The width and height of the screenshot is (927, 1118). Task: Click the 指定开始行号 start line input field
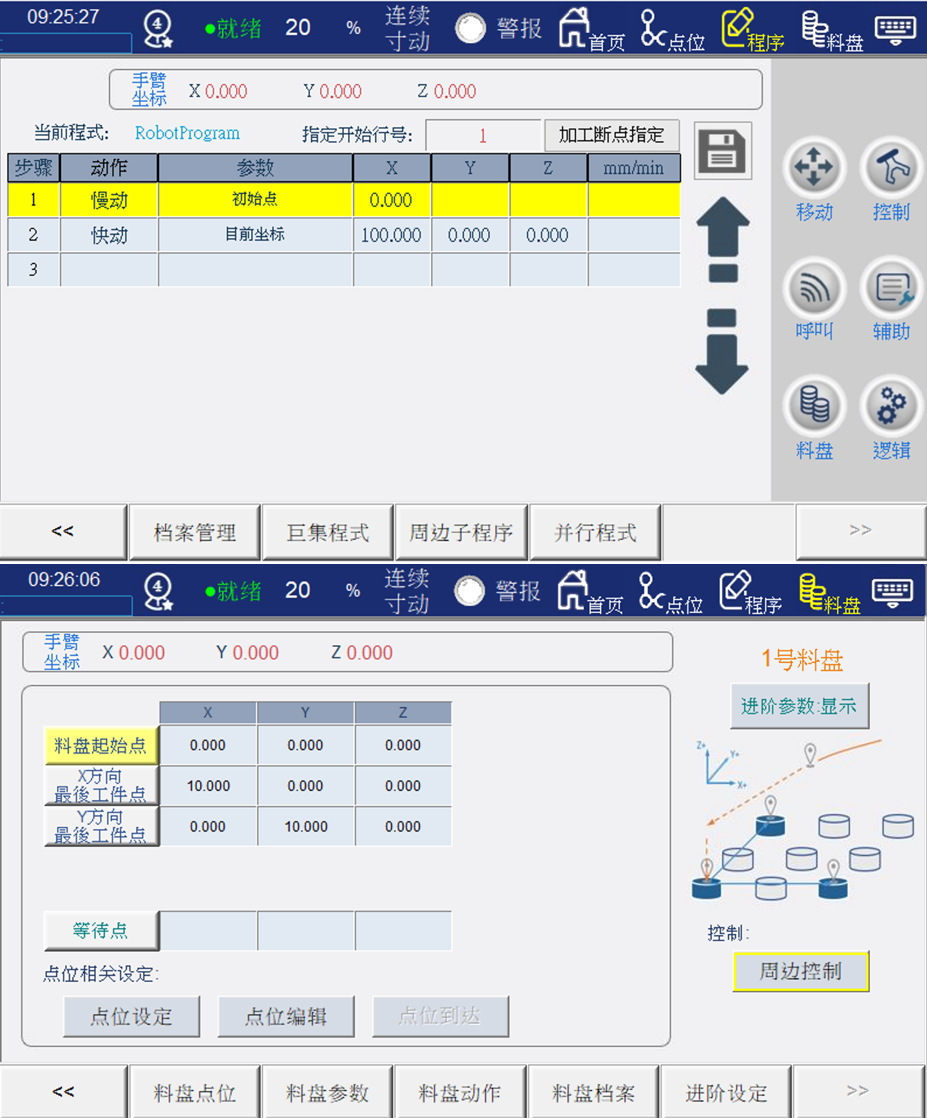click(483, 136)
